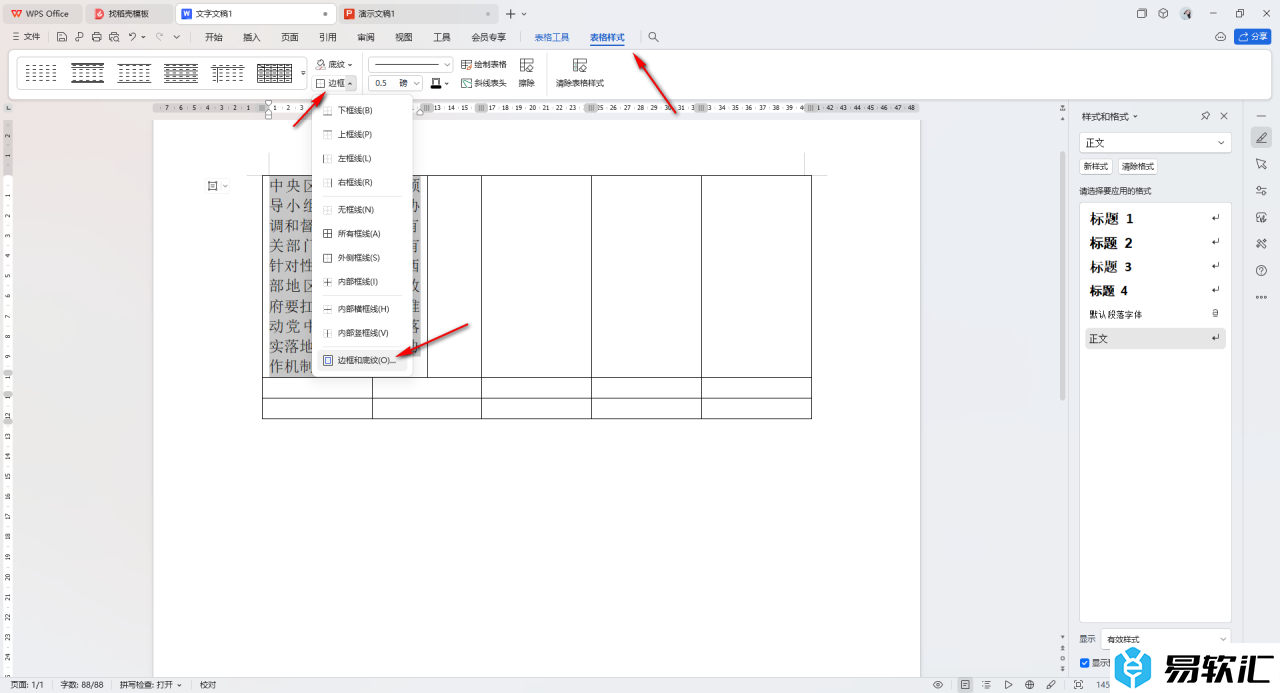Close the Styles and Formatting pane
The image size is (1280, 693).
pyautogui.click(x=1224, y=117)
